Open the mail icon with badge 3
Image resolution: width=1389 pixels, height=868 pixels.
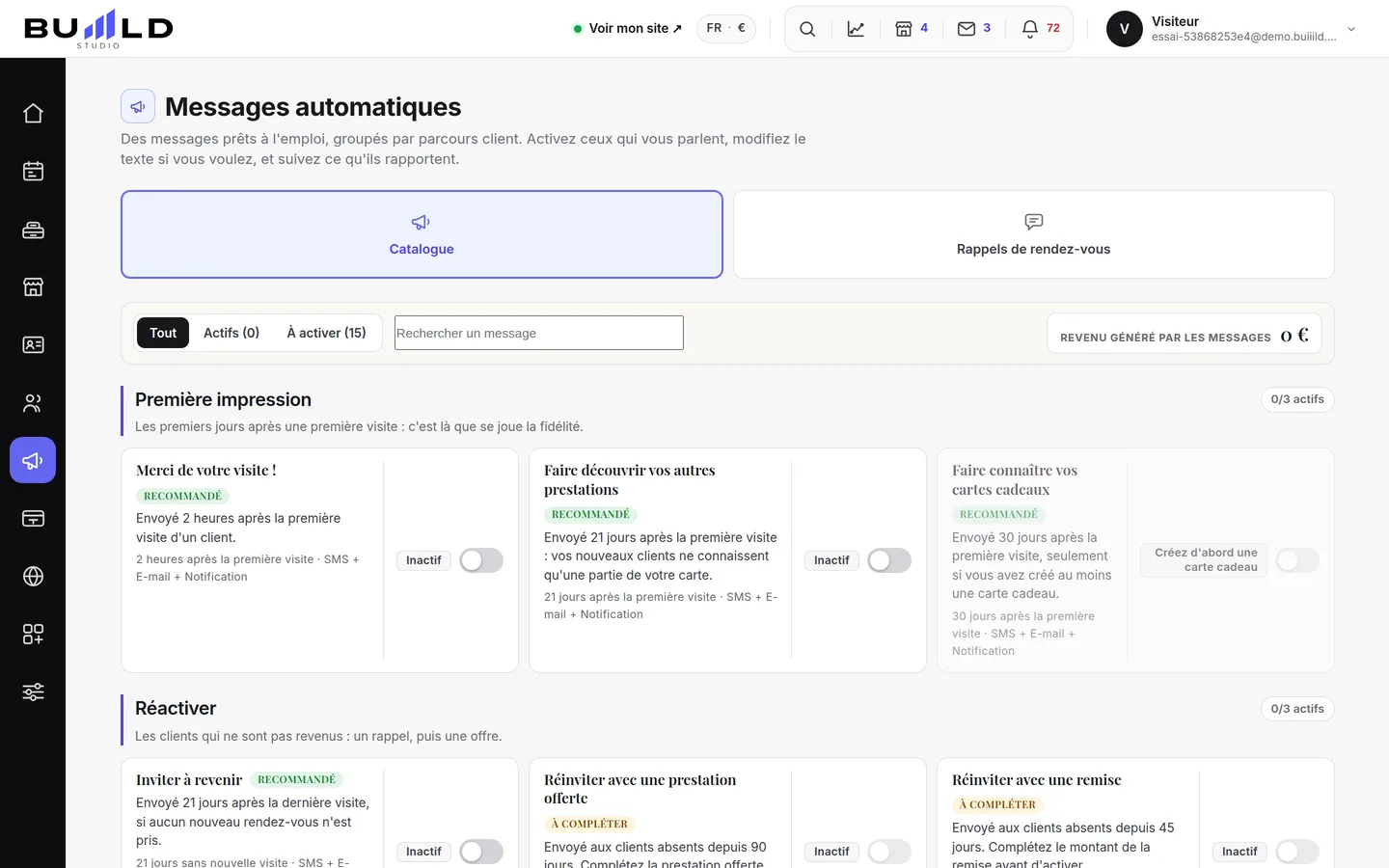tap(974, 29)
